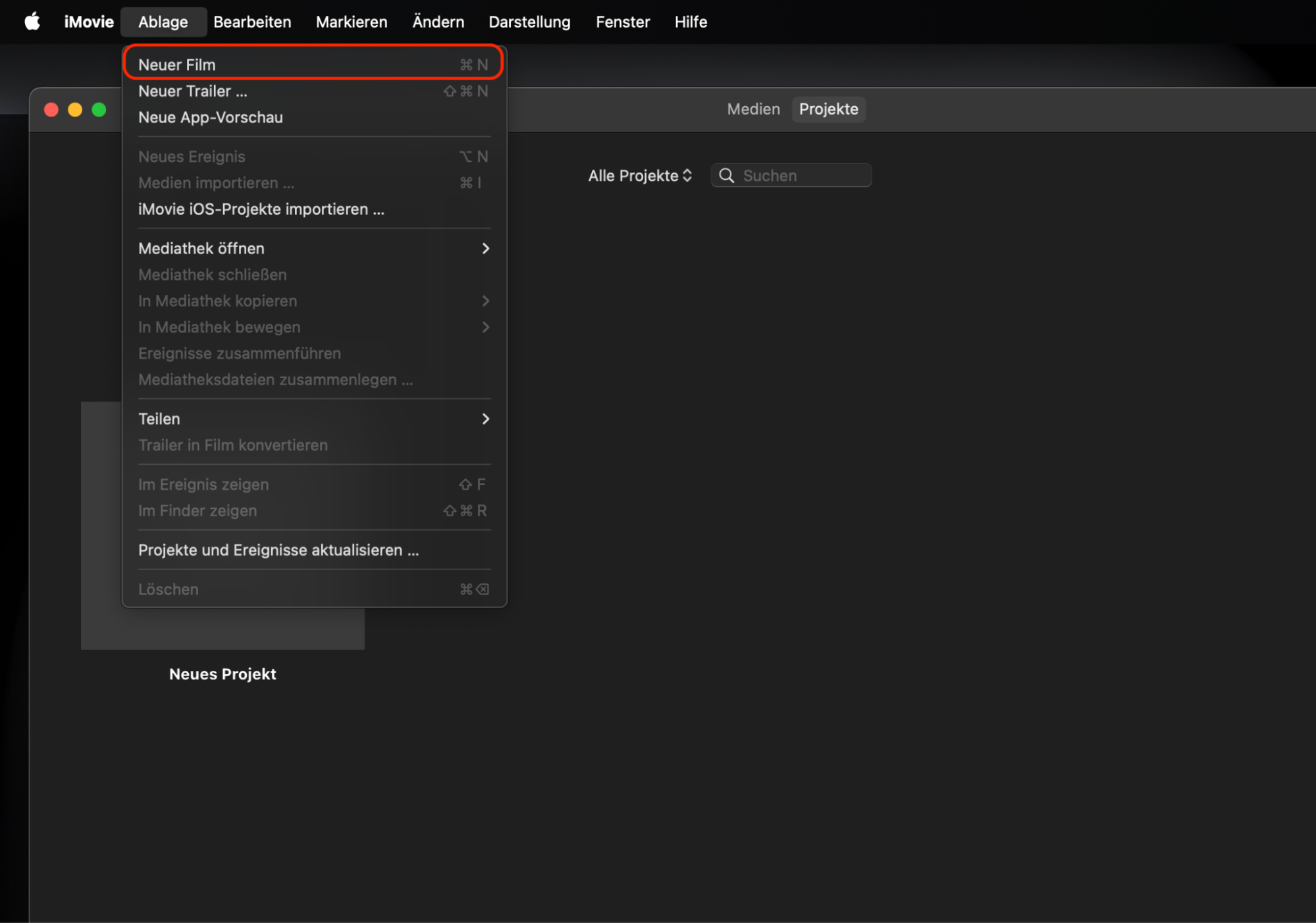Open the Apple menu

coord(32,22)
